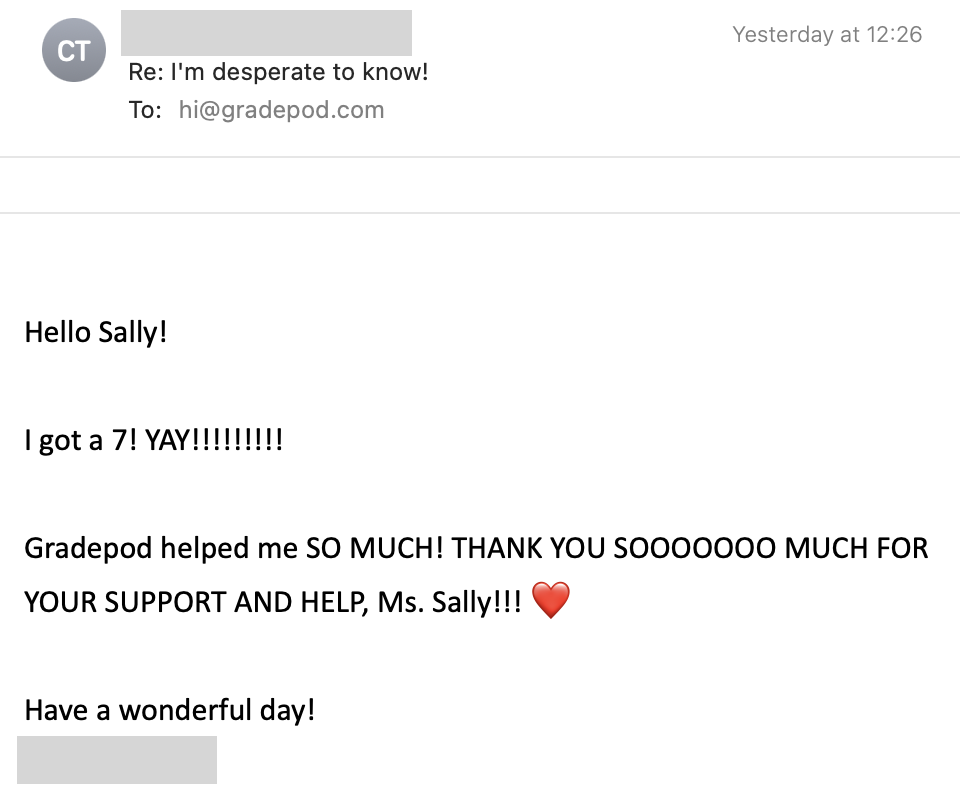Click the Hello Sally! greeting line
Viewport: 960px width, 792px height.
(x=95, y=332)
